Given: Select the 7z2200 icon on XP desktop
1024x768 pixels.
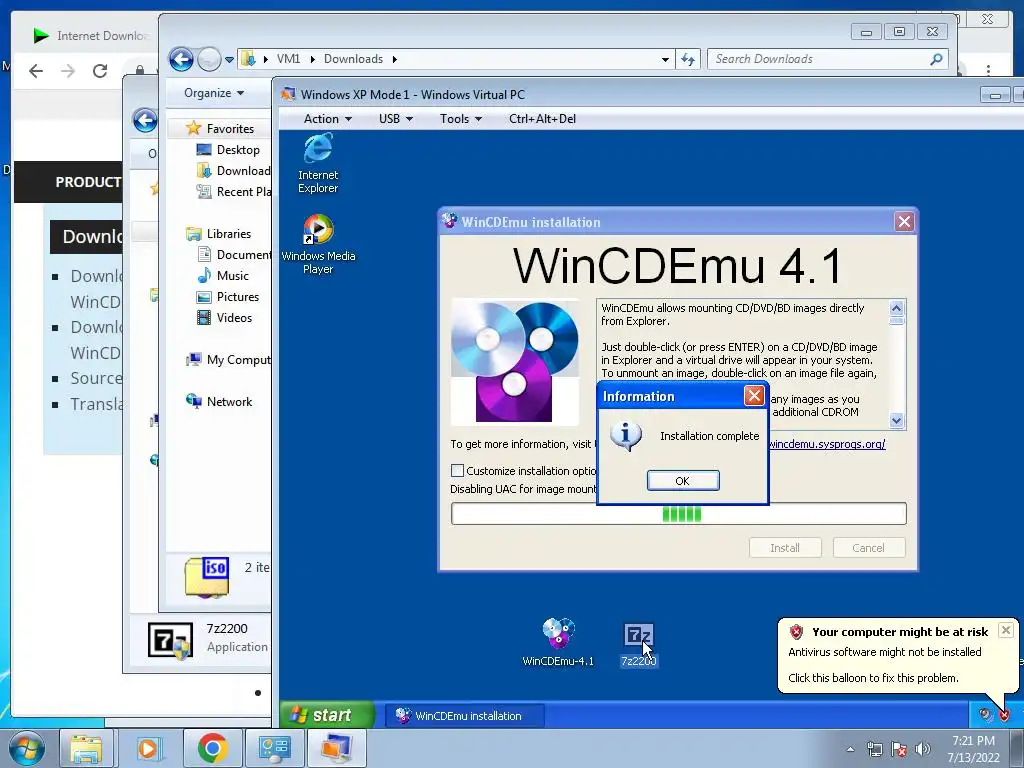Looking at the screenshot, I should pos(639,645).
